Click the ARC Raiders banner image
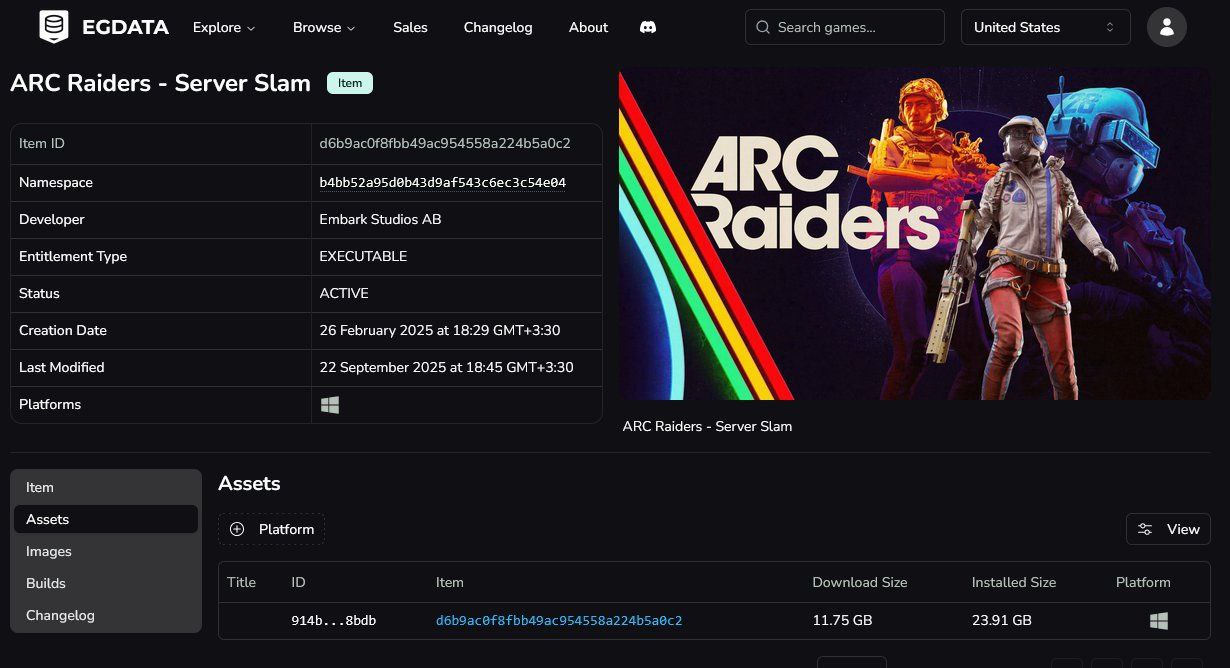 coord(915,234)
